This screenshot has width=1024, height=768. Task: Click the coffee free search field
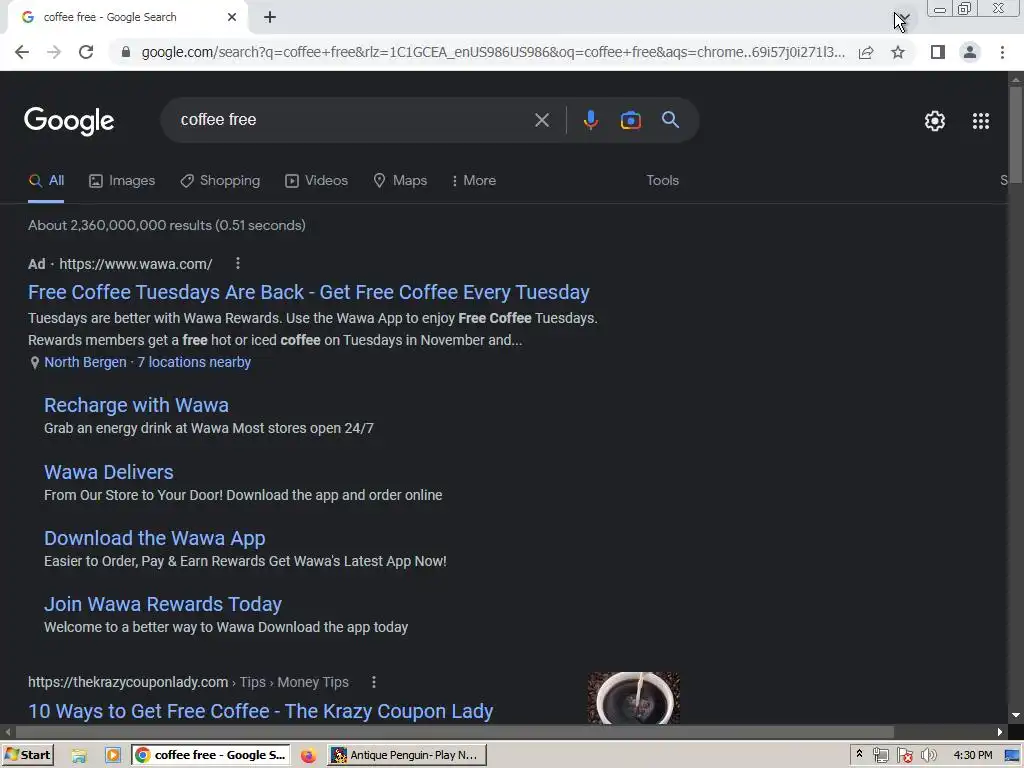pos(353,120)
